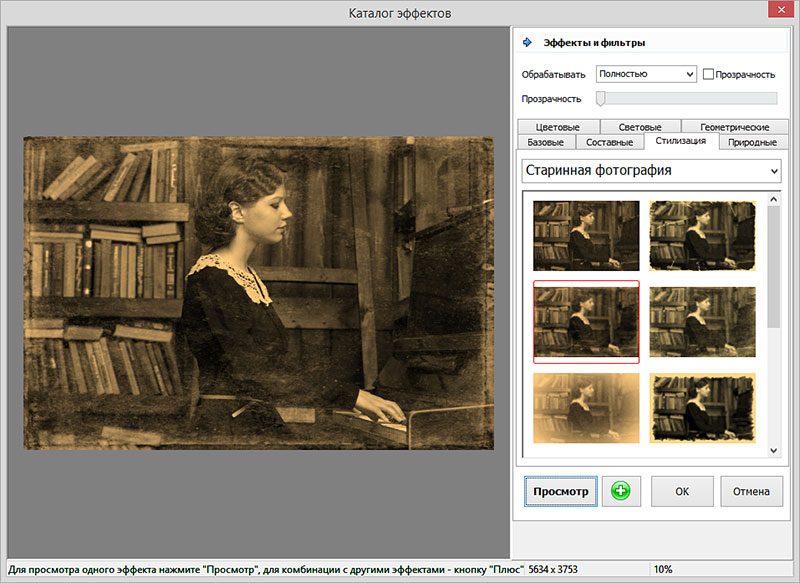Pick the bottom-left faded sepia preset thumbnail

[585, 407]
